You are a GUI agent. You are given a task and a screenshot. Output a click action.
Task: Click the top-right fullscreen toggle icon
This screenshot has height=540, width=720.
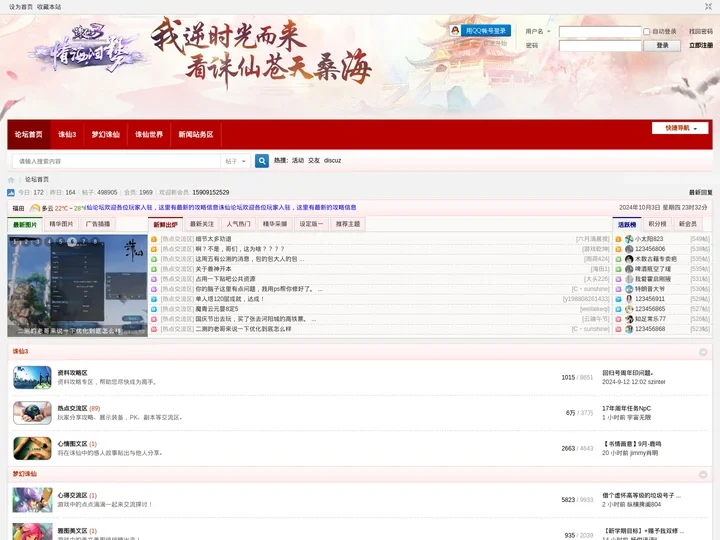coord(708,6)
